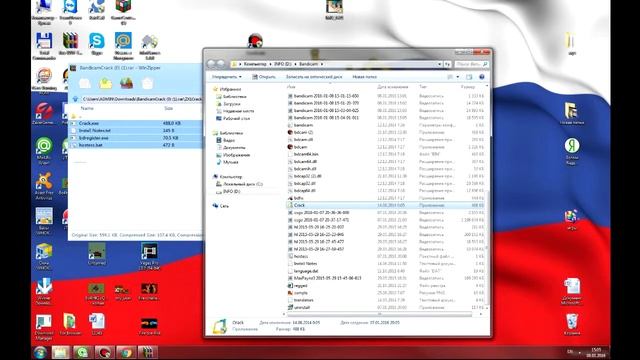Click Компьютер in the address breadcrumb
Image resolution: width=640 pixels, height=360 pixels.
click(x=255, y=64)
